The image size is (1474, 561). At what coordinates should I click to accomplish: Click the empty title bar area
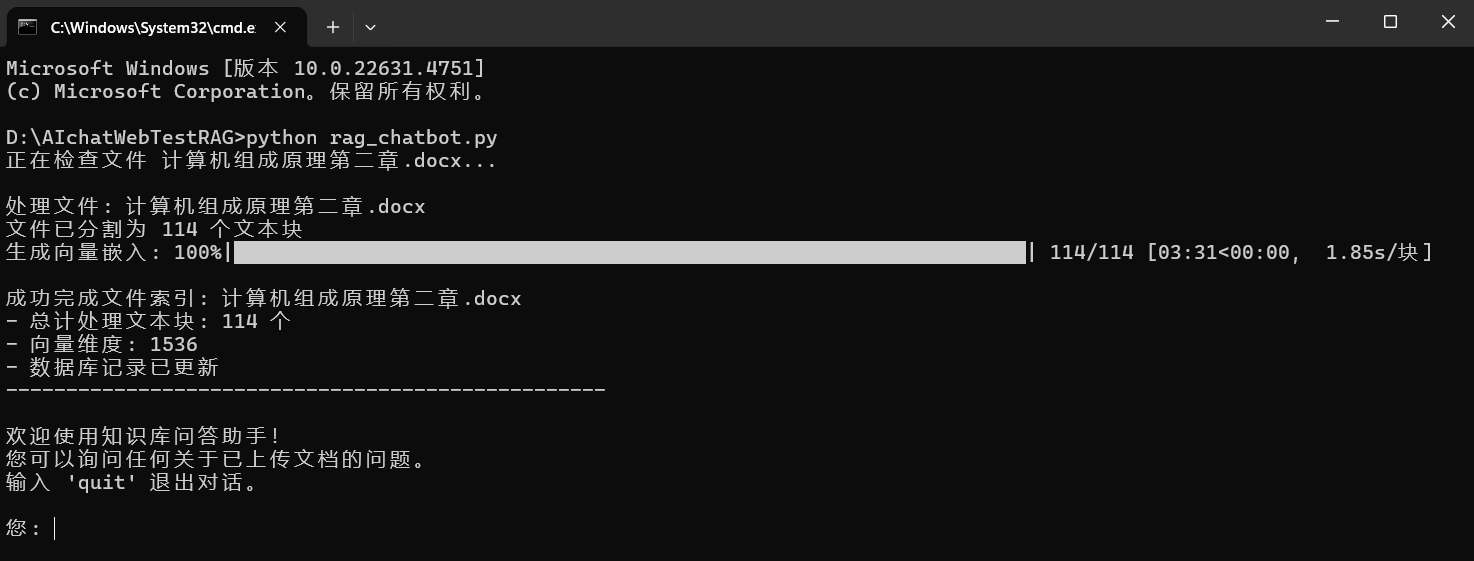click(x=840, y=22)
